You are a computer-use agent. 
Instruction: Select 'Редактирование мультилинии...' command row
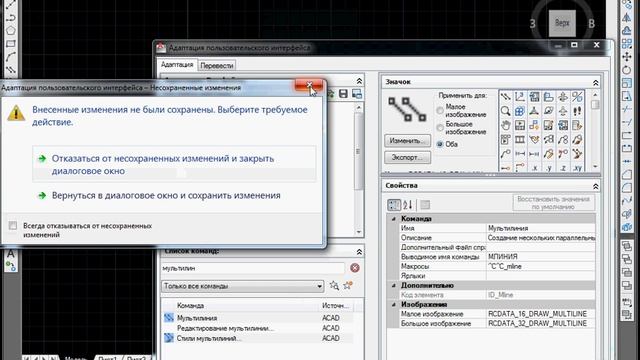tap(258, 328)
